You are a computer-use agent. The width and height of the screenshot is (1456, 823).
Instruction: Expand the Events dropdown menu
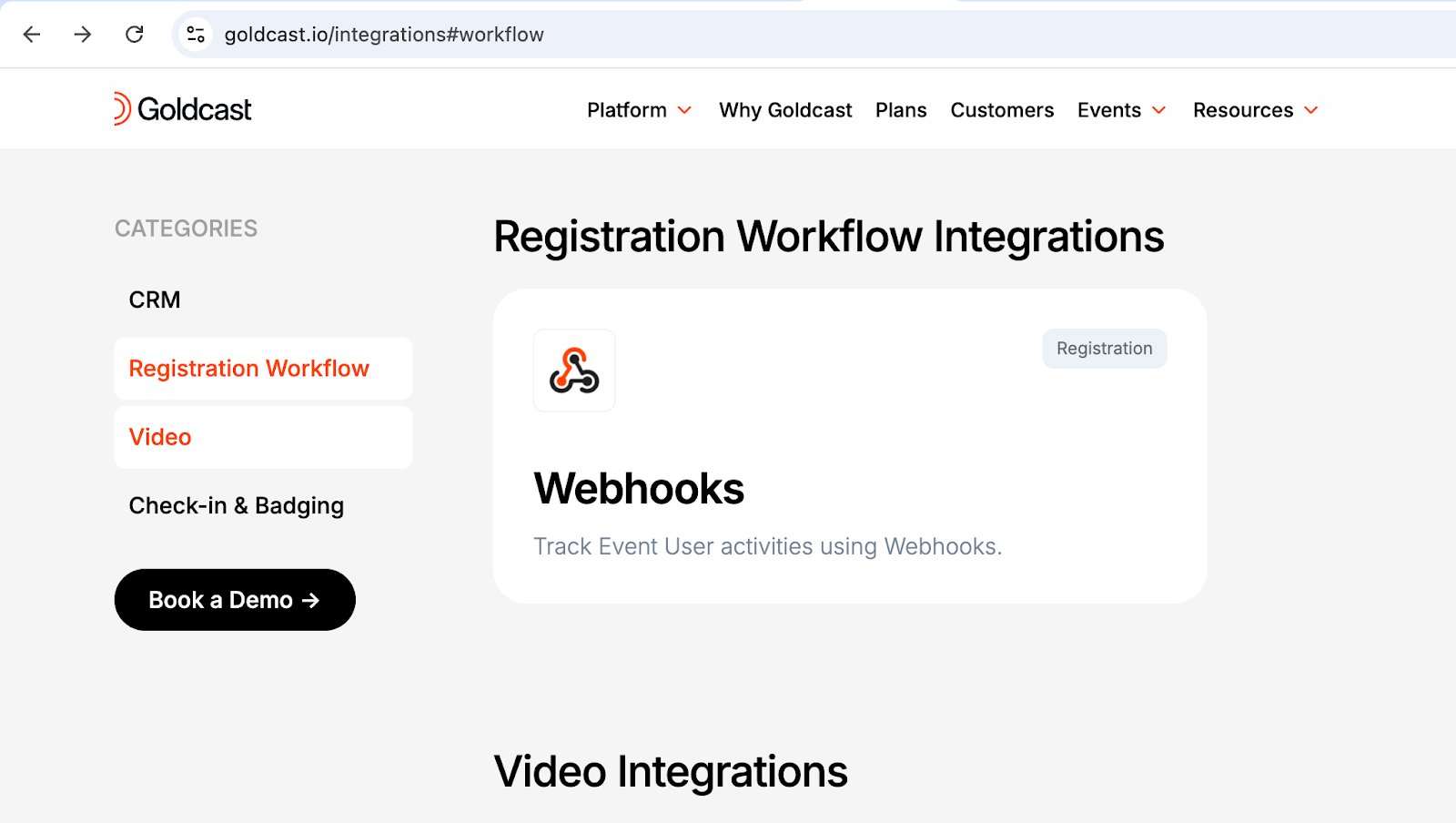tap(1121, 110)
